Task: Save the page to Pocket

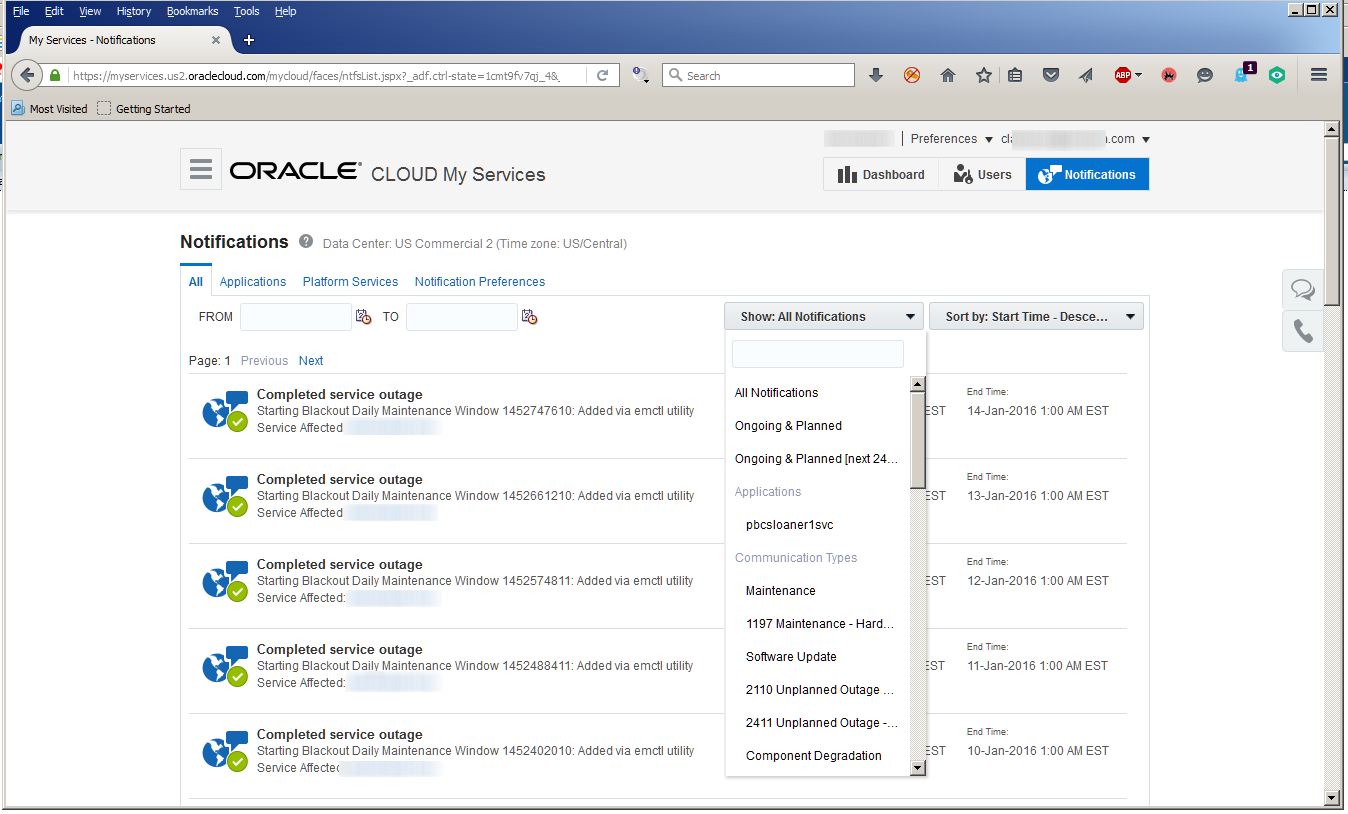Action: click(1051, 75)
